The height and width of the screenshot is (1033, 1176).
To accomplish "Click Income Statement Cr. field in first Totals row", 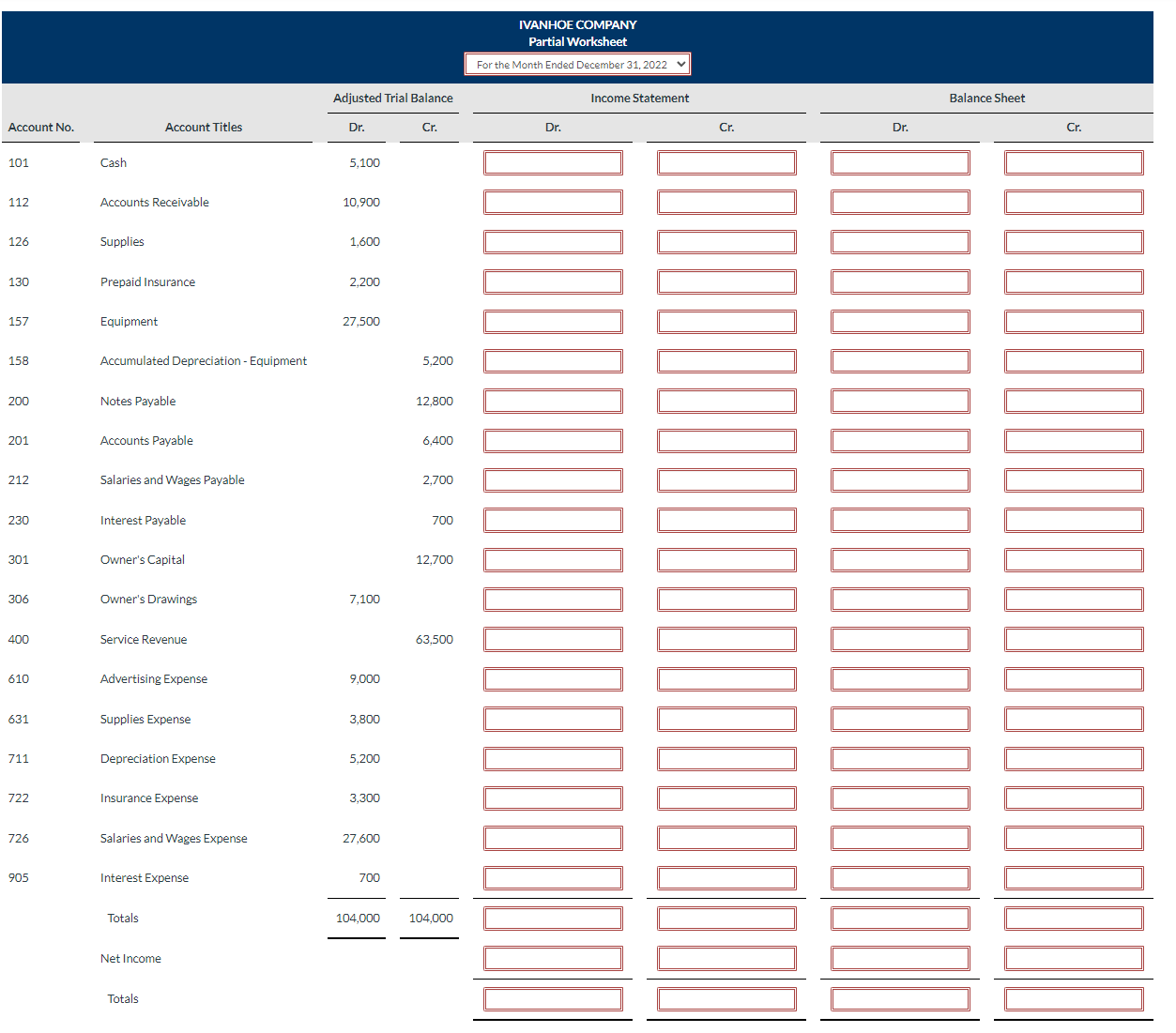I will tap(726, 918).
